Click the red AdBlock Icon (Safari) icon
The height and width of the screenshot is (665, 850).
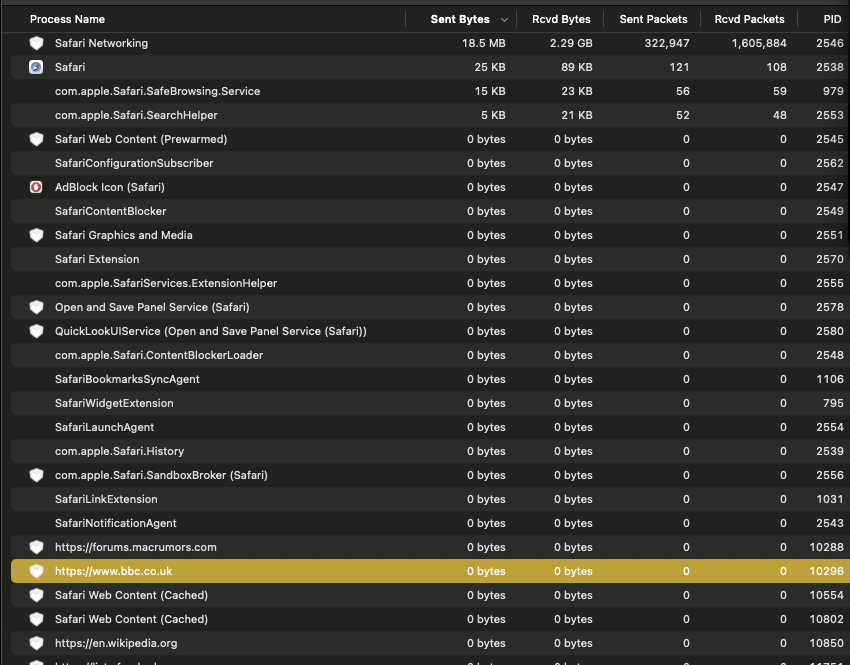click(x=36, y=187)
